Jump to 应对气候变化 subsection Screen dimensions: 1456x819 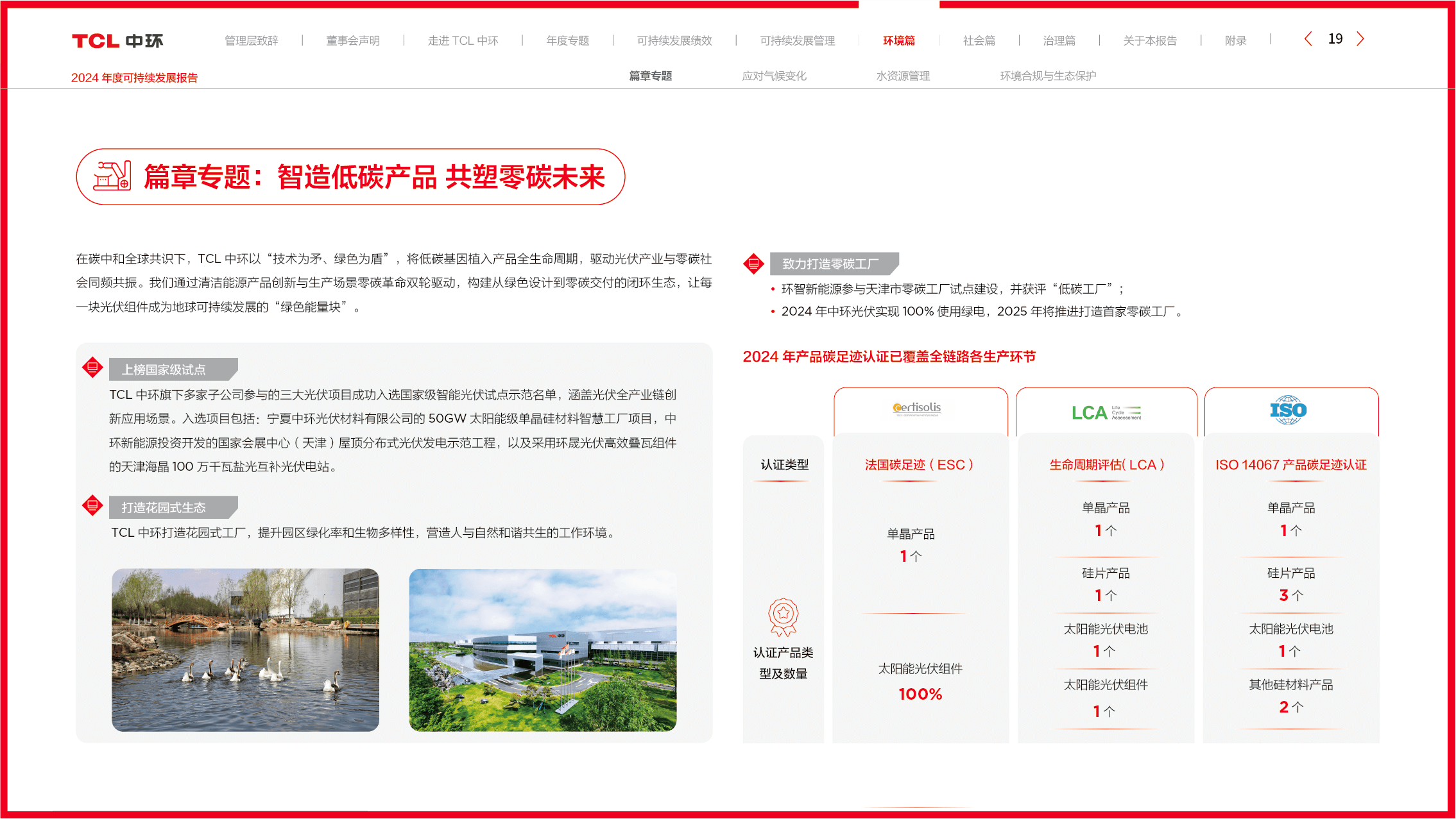point(774,76)
